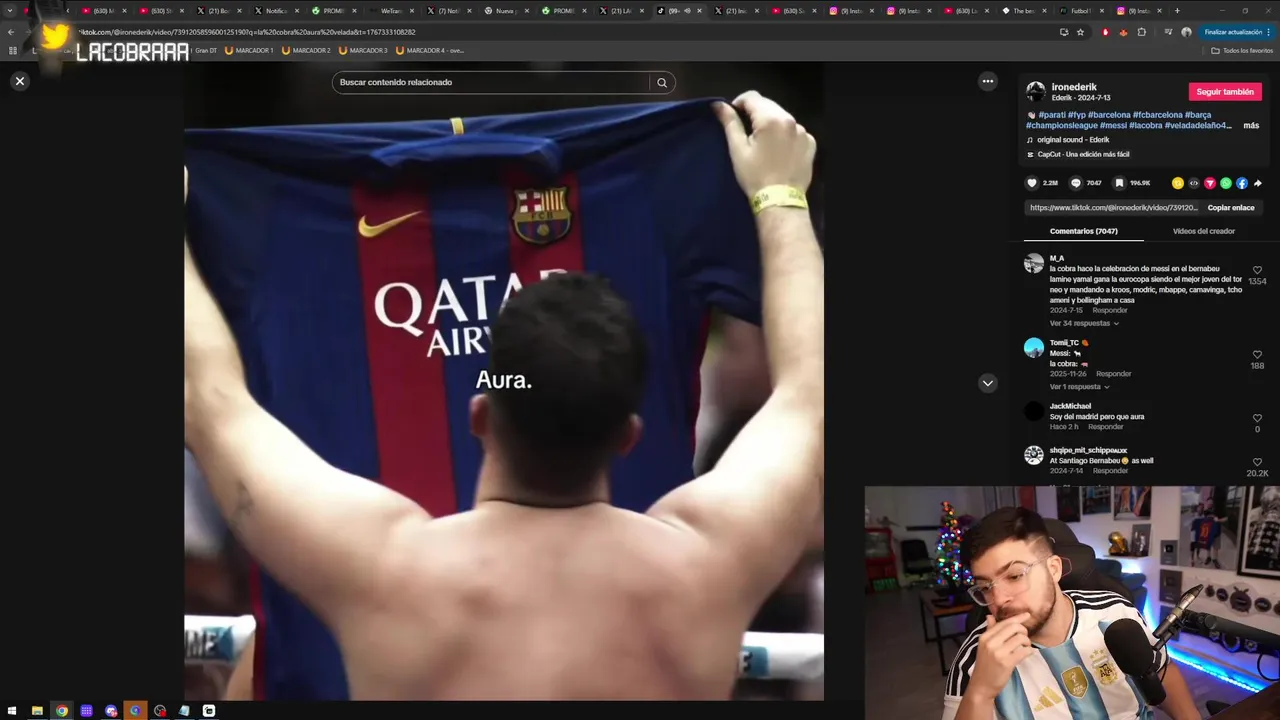This screenshot has height=720, width=1280.
Task: Open the 'MARCADOR 1' bookmark
Action: [x=249, y=50]
